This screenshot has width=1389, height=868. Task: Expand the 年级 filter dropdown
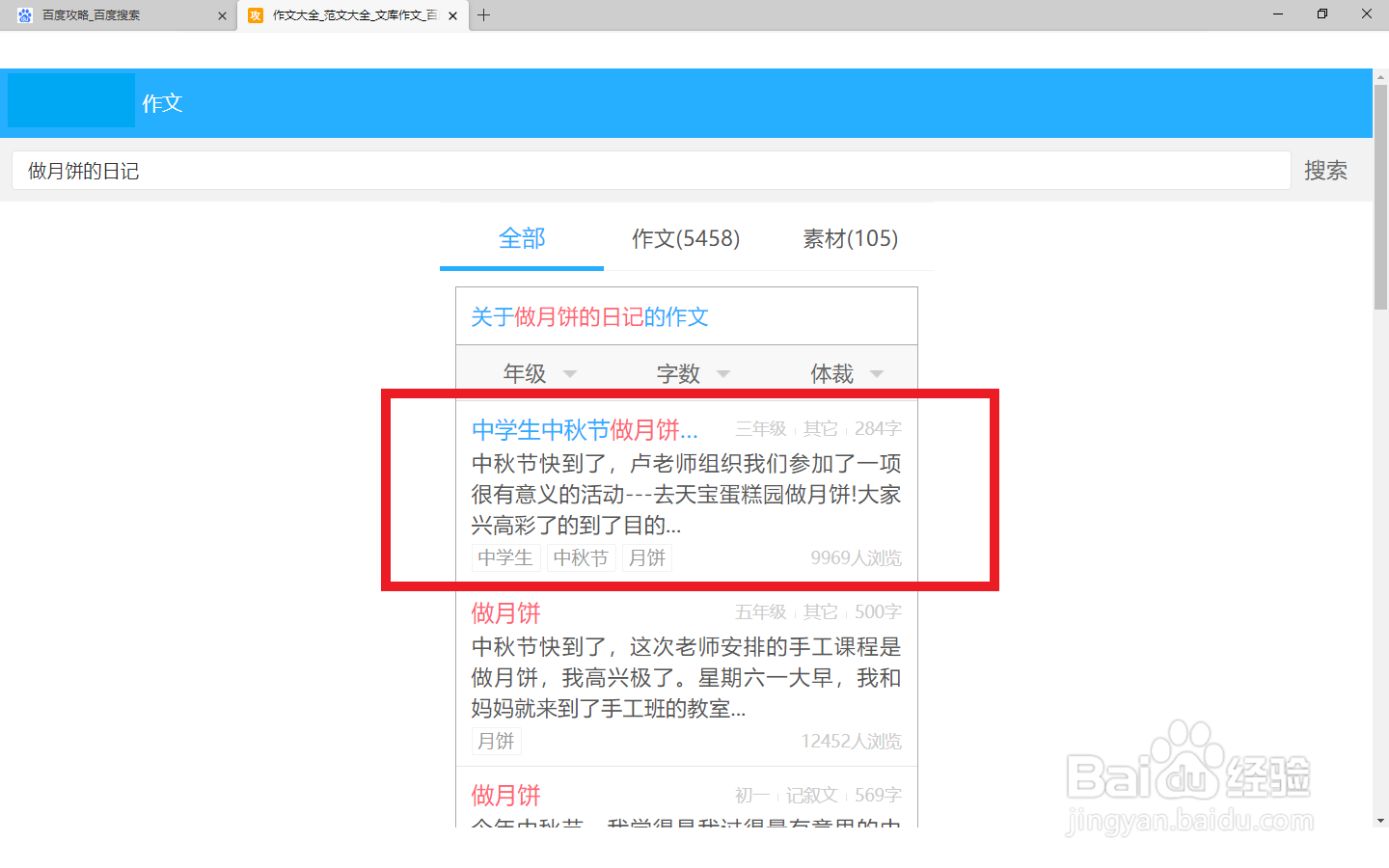(539, 373)
